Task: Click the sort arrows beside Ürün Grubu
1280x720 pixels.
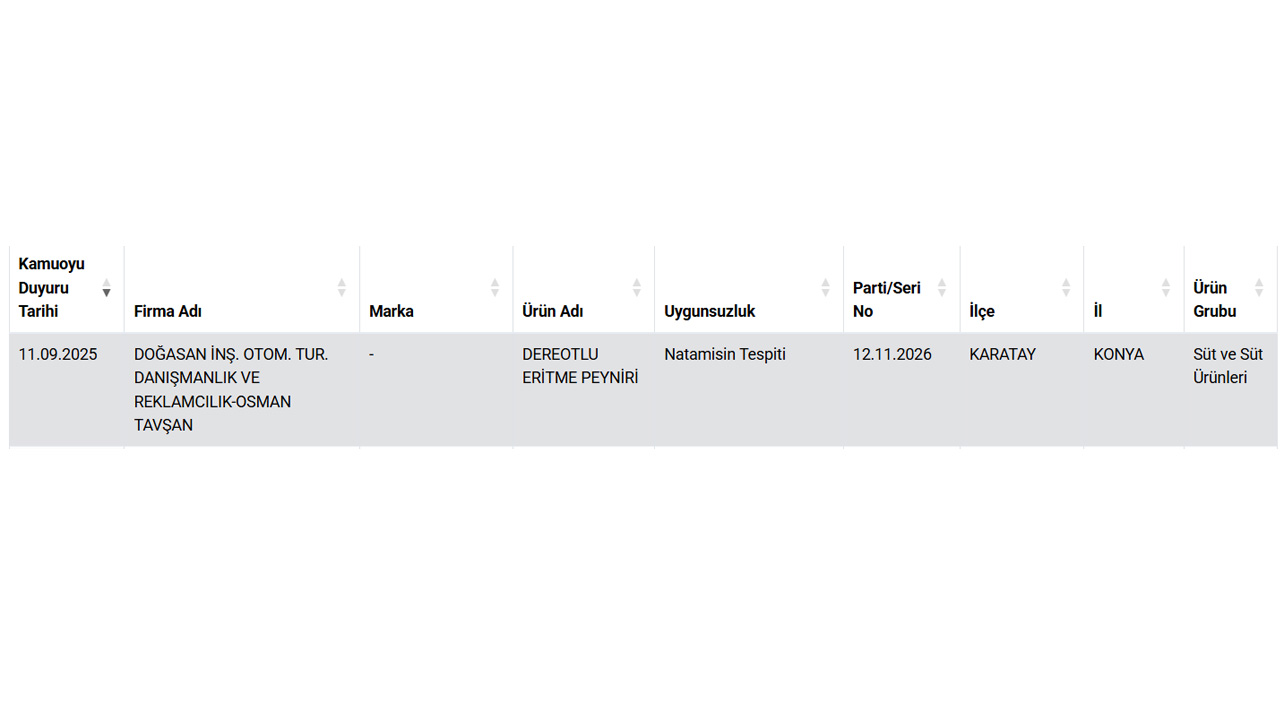Action: click(1259, 288)
